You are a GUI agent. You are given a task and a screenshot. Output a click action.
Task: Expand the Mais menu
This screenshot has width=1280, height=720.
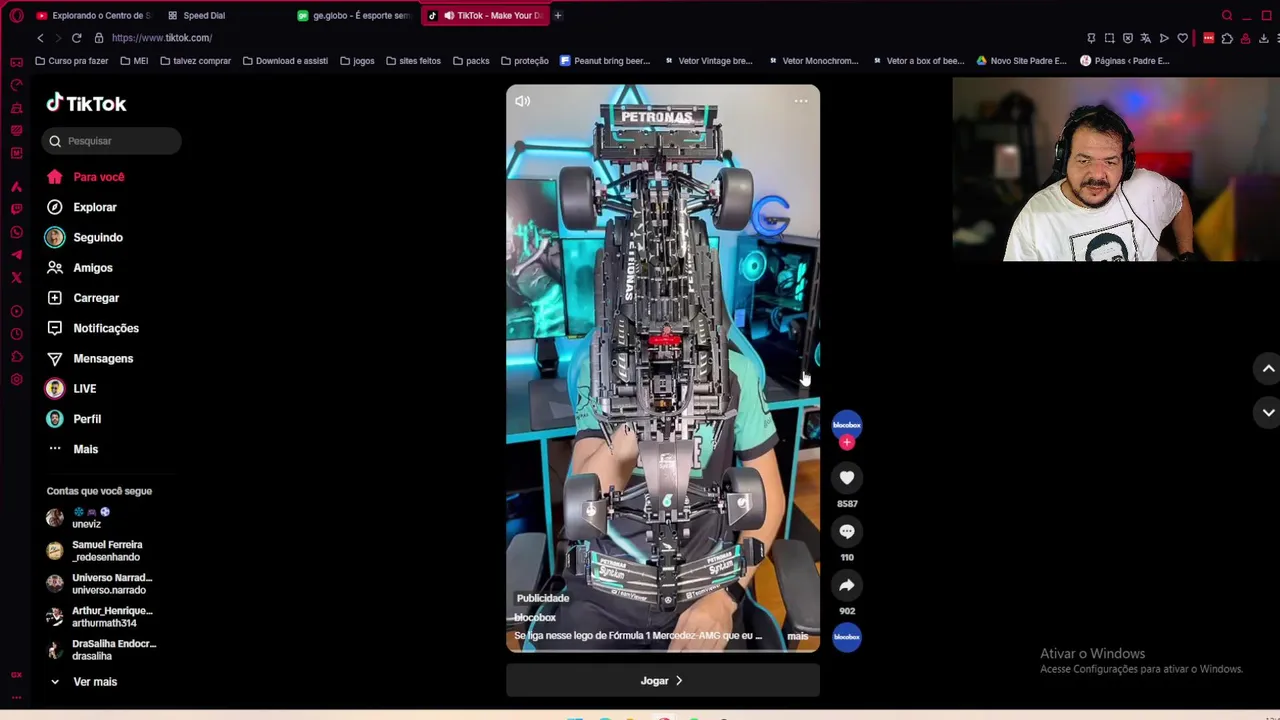coord(73,449)
